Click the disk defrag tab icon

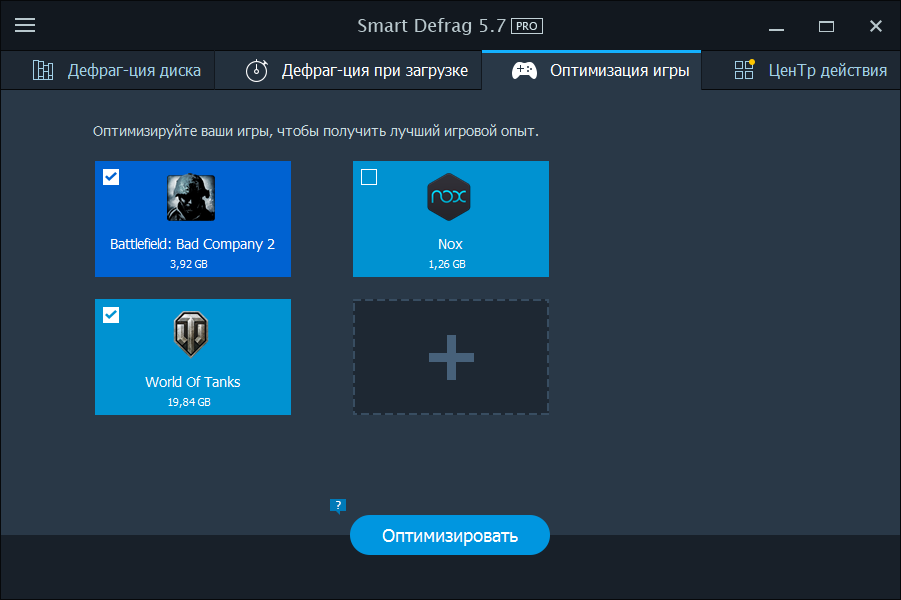(43, 70)
